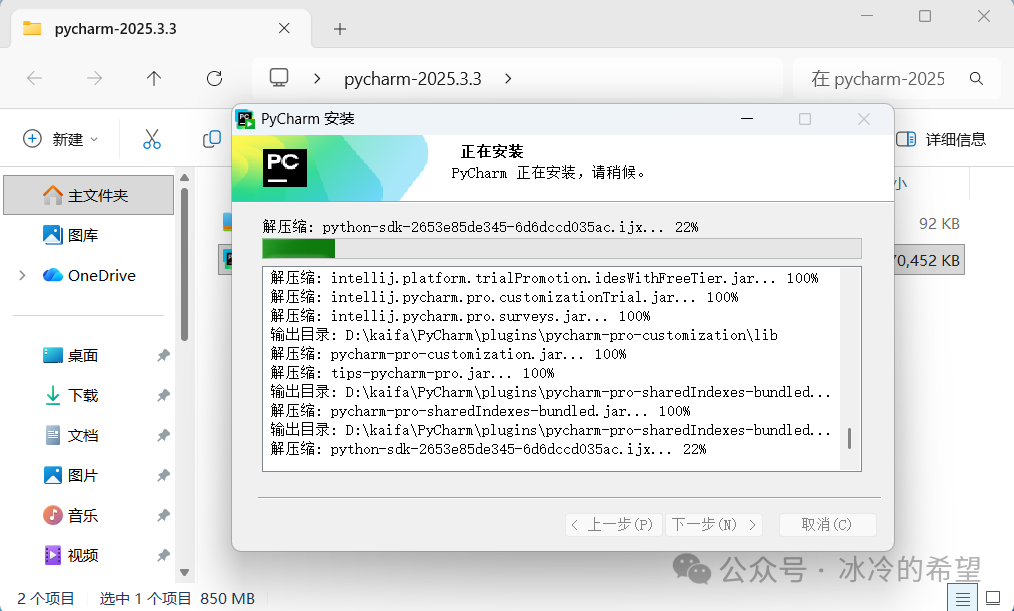Click the selected file size ending 0,452 KB
Image resolution: width=1014 pixels, height=611 pixels.
click(x=927, y=261)
